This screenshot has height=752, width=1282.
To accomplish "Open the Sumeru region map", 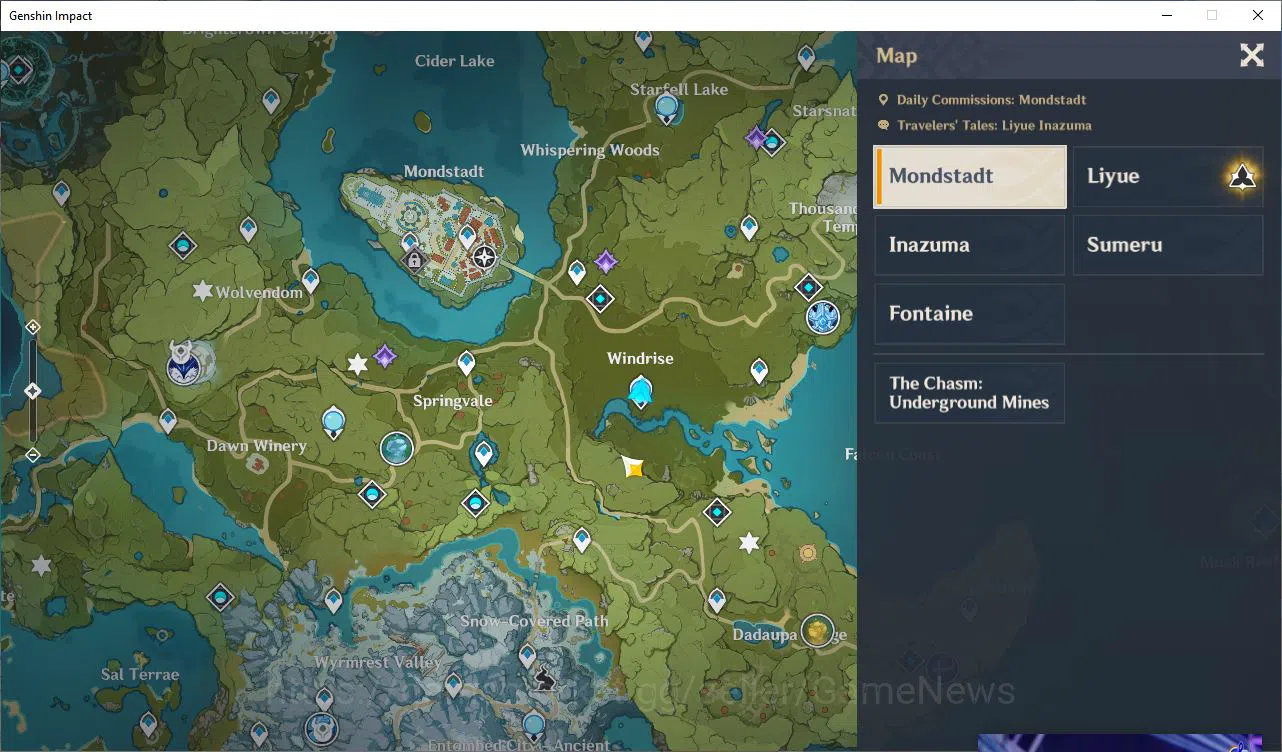I will tap(1168, 245).
